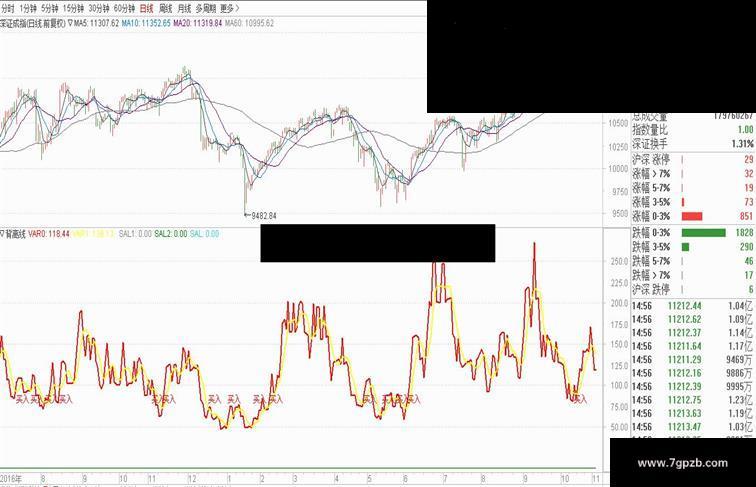Click the MA10 value 11352.65
This screenshot has height=487, width=756.
click(x=146, y=23)
